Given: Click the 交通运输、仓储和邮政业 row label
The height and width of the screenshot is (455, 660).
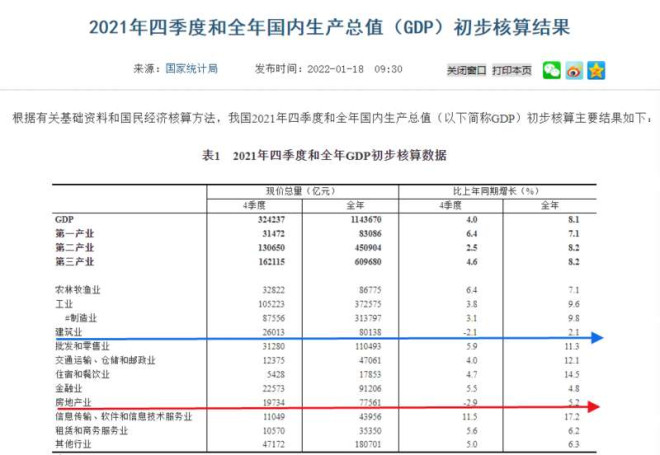Looking at the screenshot, I should (x=105, y=360).
